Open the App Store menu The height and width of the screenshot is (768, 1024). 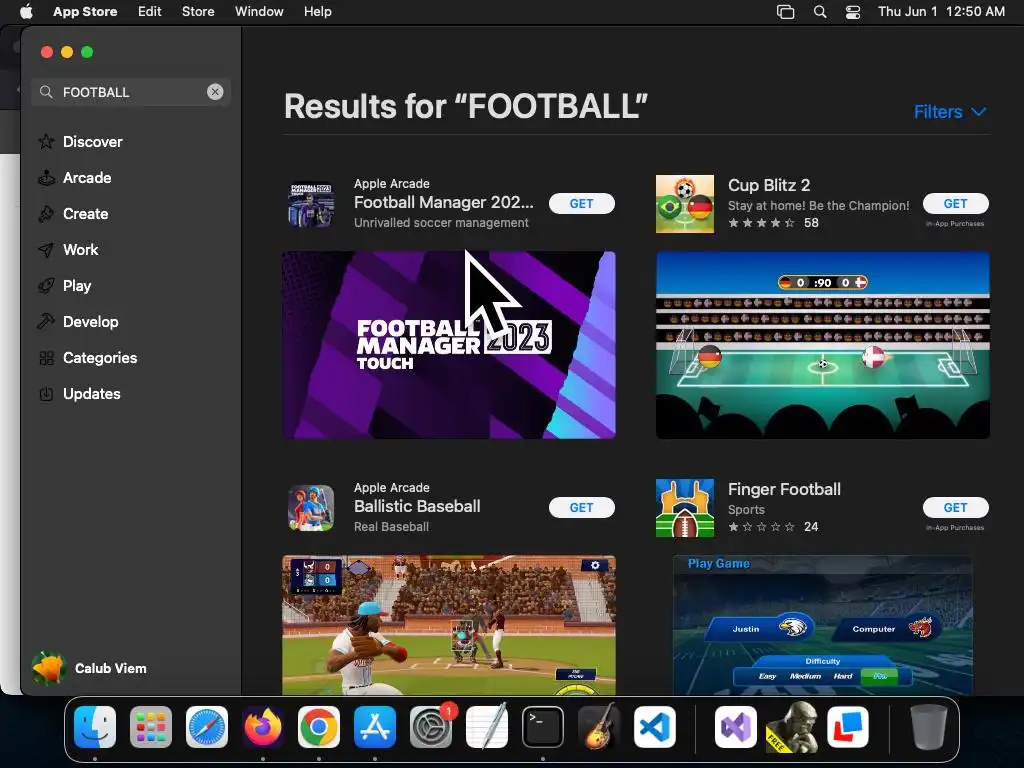(x=85, y=11)
